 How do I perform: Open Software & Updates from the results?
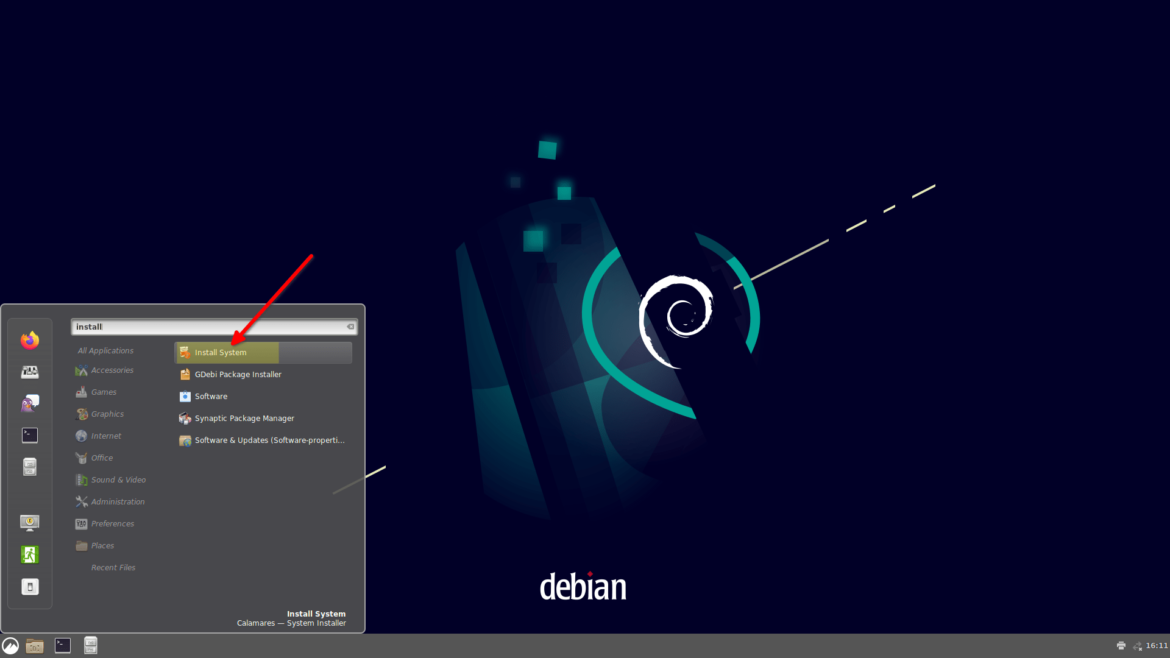point(262,440)
